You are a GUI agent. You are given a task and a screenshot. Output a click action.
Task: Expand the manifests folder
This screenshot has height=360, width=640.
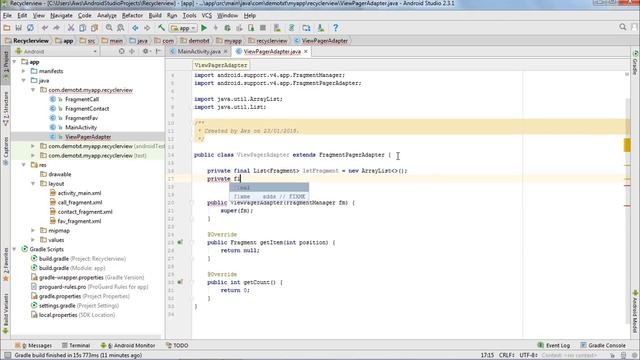coord(24,71)
